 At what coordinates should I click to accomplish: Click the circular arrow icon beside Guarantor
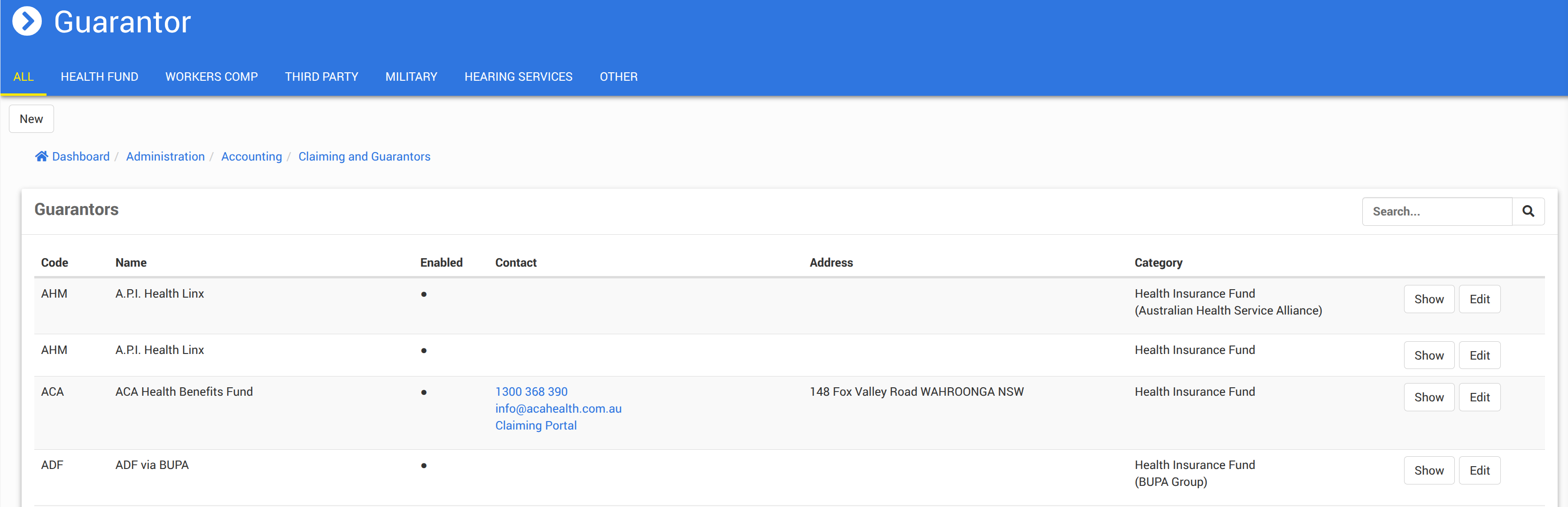[x=27, y=21]
